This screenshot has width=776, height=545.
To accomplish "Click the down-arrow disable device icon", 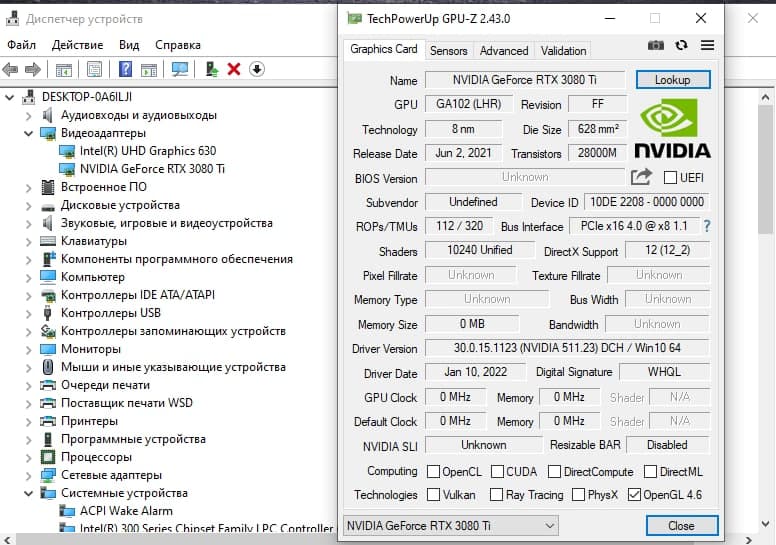I will 257,69.
